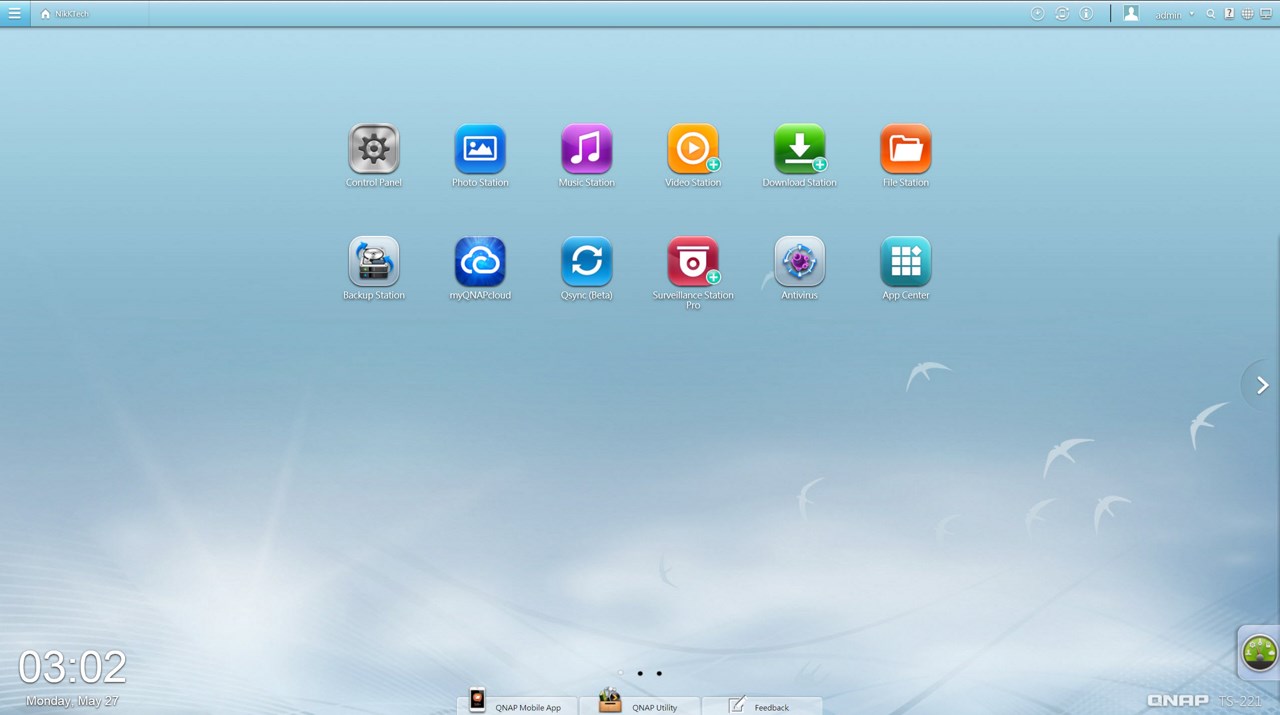Open the search magnifier
Image resolution: width=1280 pixels, height=715 pixels.
click(x=1211, y=14)
